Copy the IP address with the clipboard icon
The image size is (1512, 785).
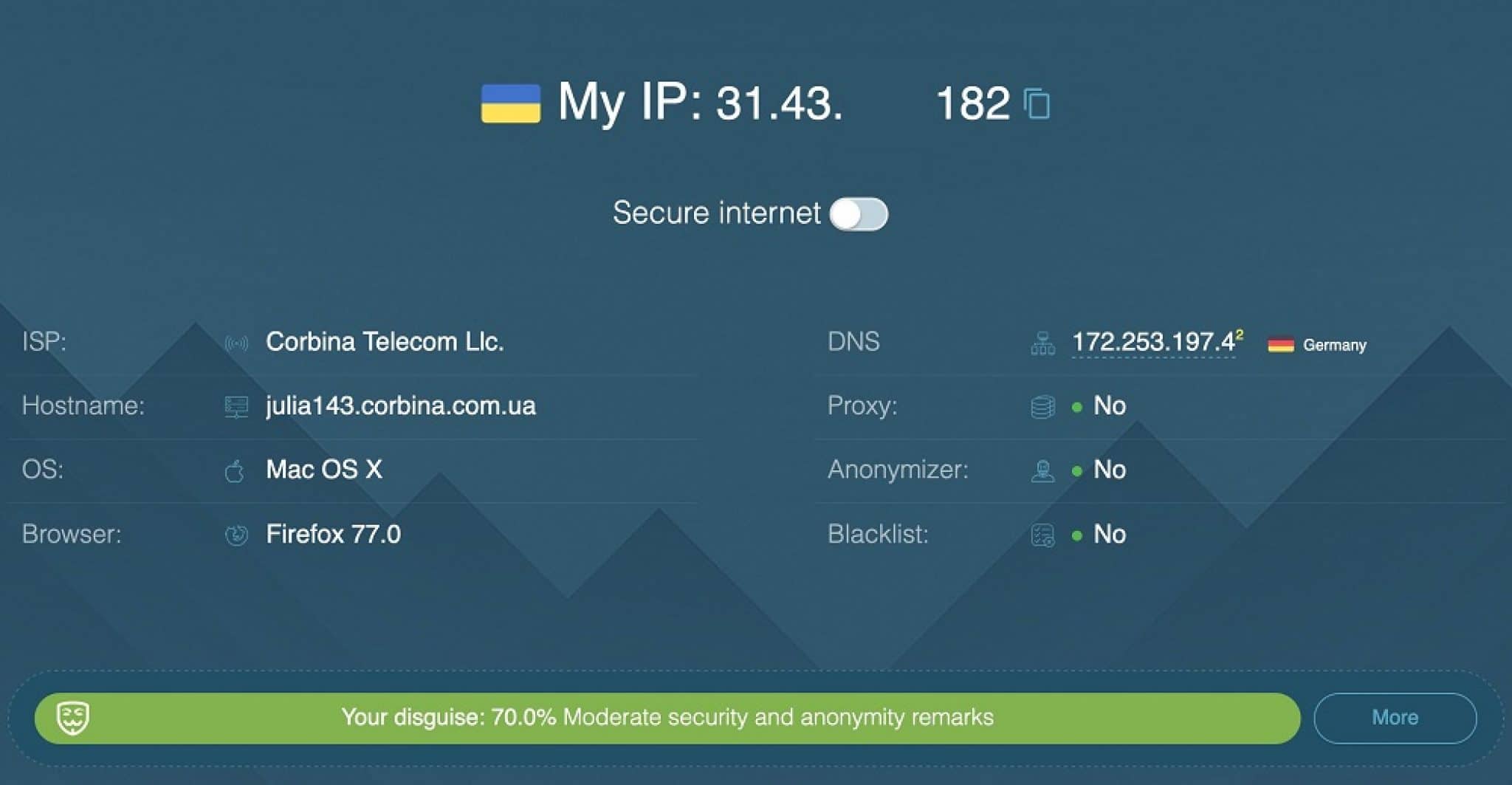(1037, 103)
